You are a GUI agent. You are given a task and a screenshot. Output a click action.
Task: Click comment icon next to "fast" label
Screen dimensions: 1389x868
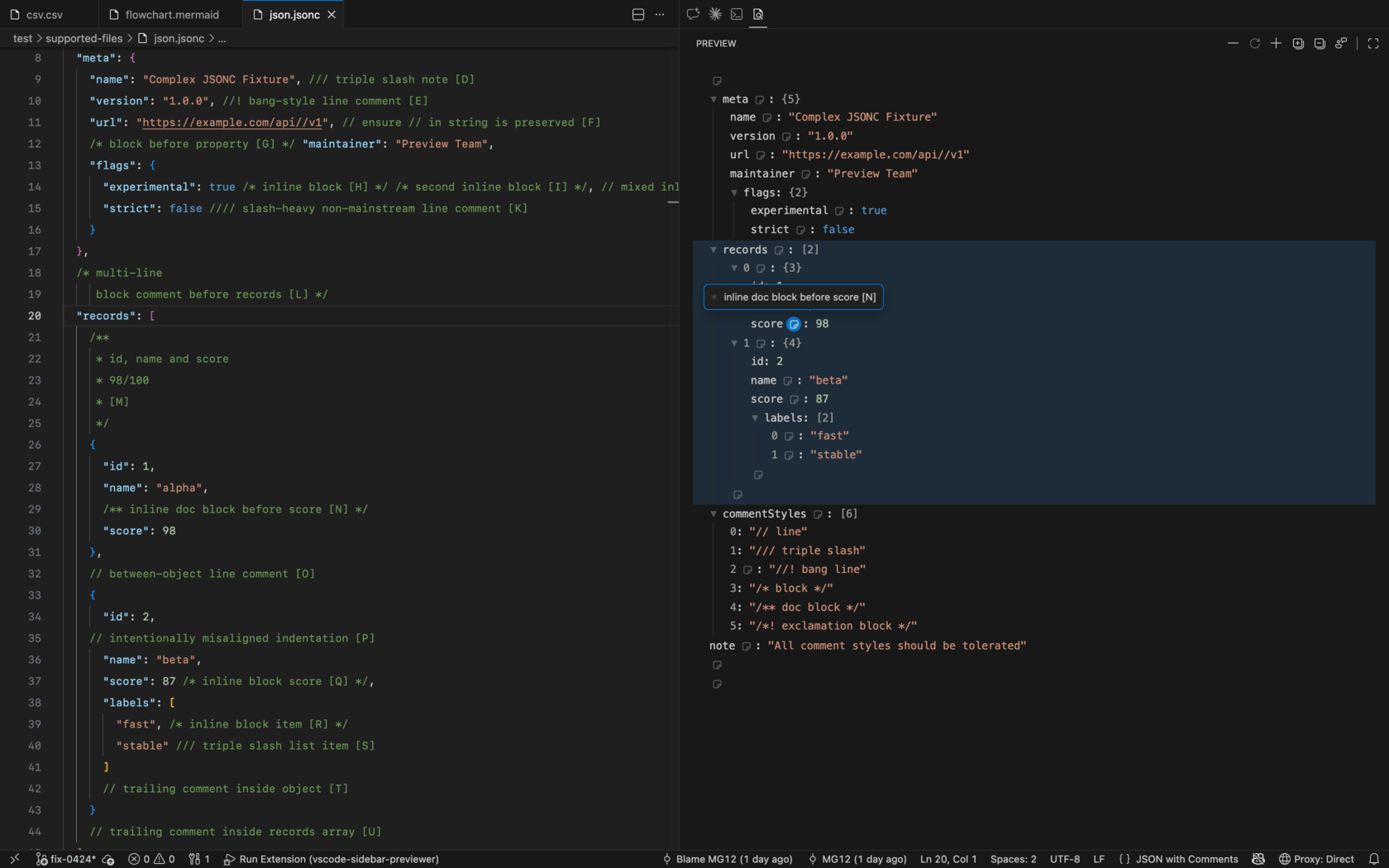(x=789, y=436)
